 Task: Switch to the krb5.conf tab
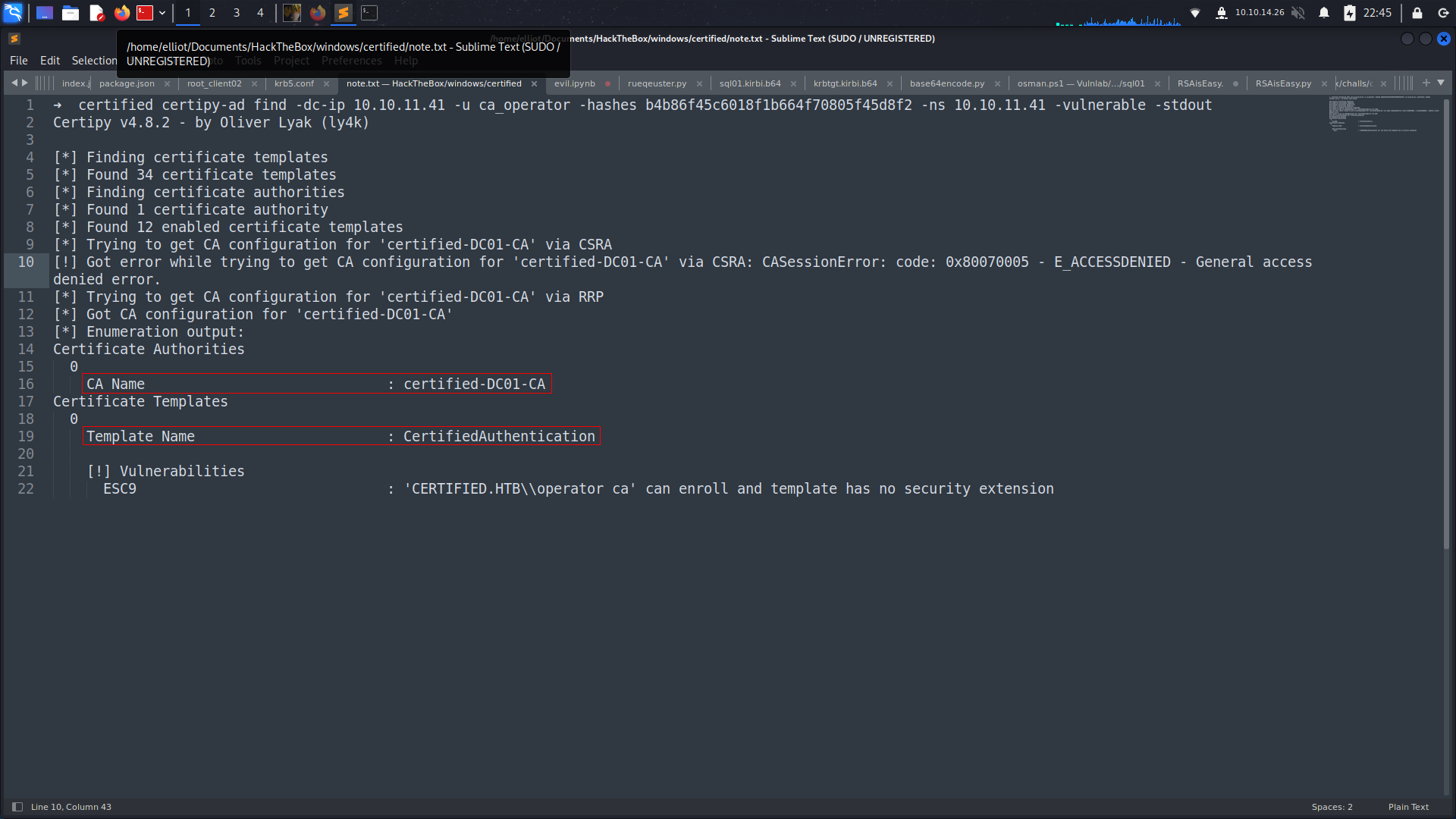[294, 83]
